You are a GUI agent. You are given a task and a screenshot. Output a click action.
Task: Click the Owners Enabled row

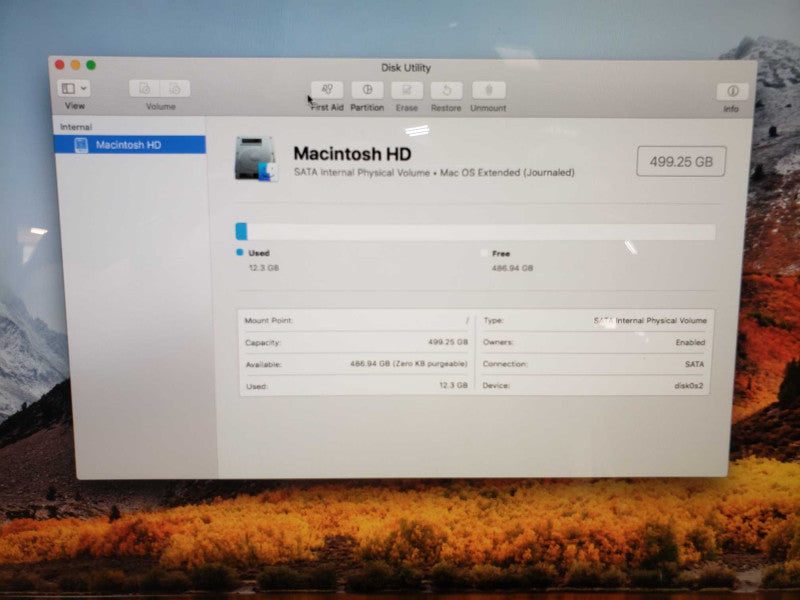point(594,342)
